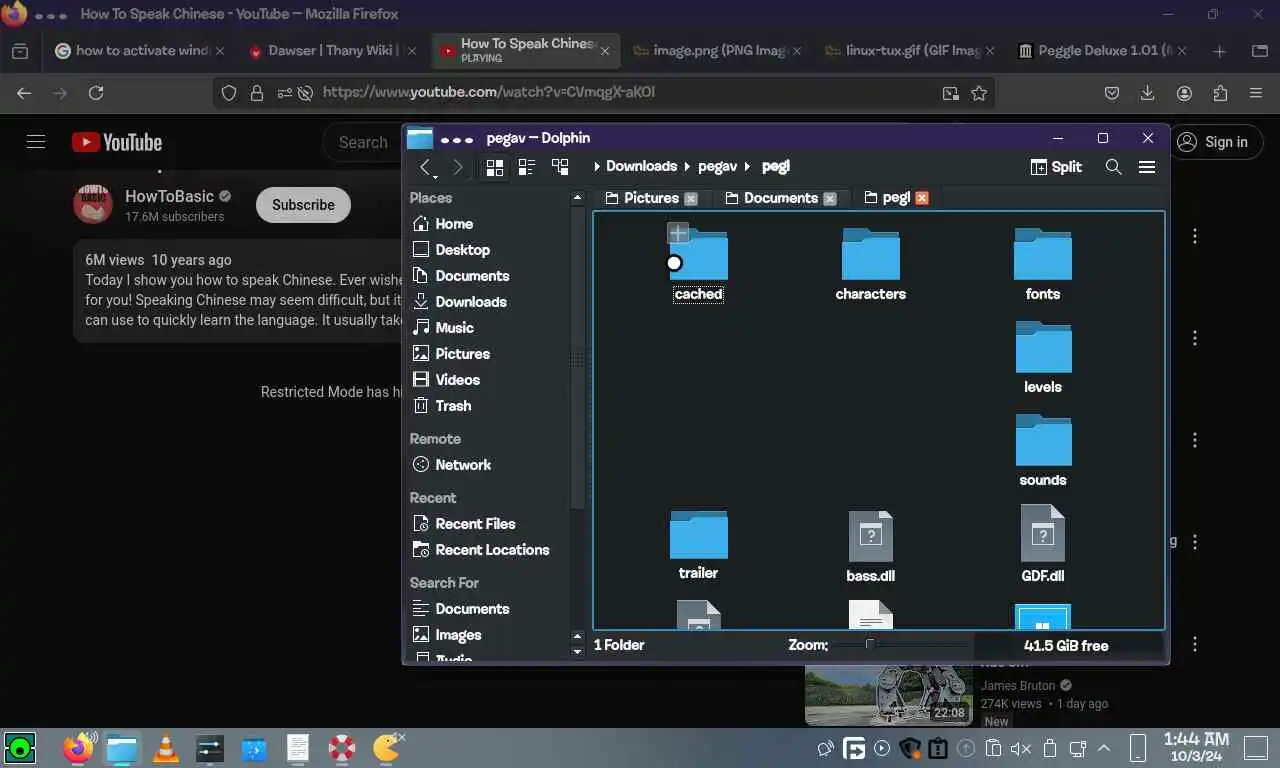Click muted volume icon in system tray

coord(1020,748)
